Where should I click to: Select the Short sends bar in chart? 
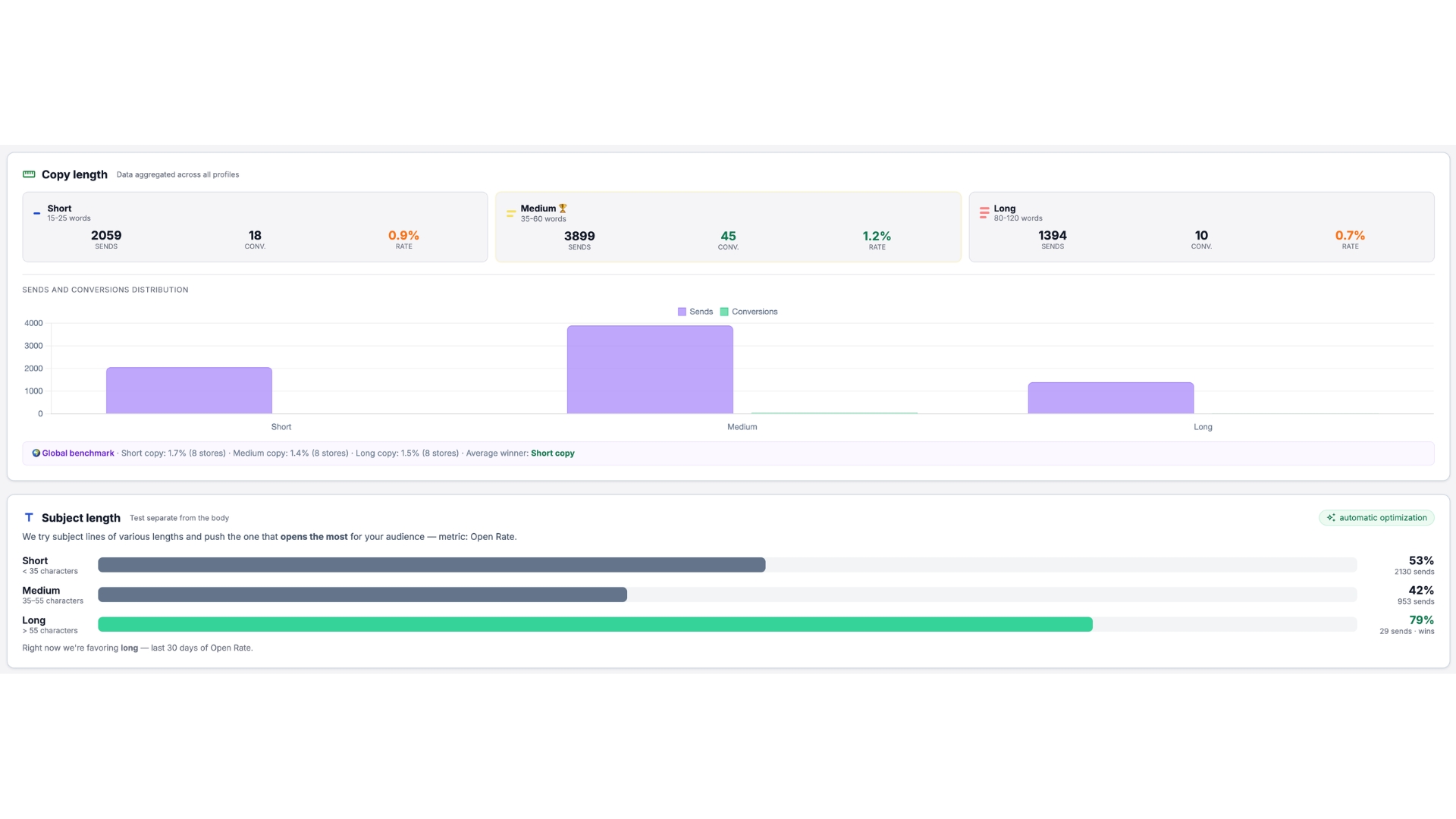[189, 391]
